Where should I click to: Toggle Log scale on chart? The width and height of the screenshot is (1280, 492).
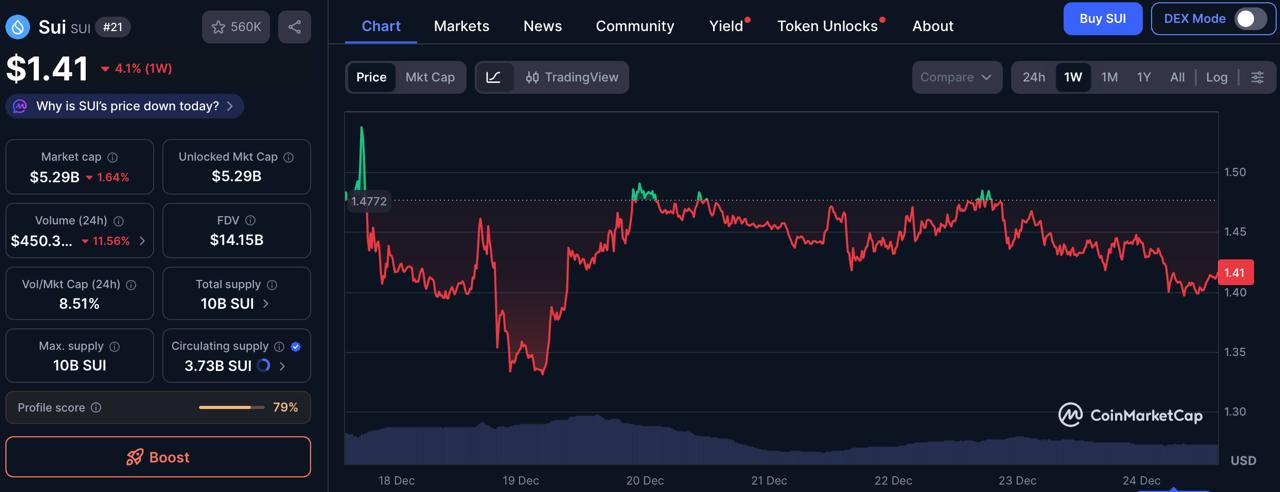pyautogui.click(x=1217, y=77)
